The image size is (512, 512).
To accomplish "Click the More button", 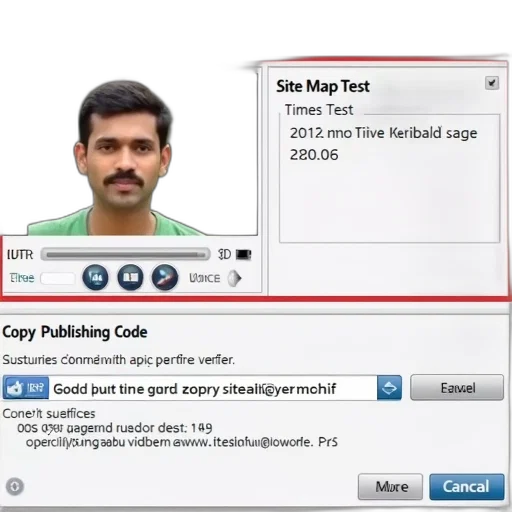I will (390, 487).
